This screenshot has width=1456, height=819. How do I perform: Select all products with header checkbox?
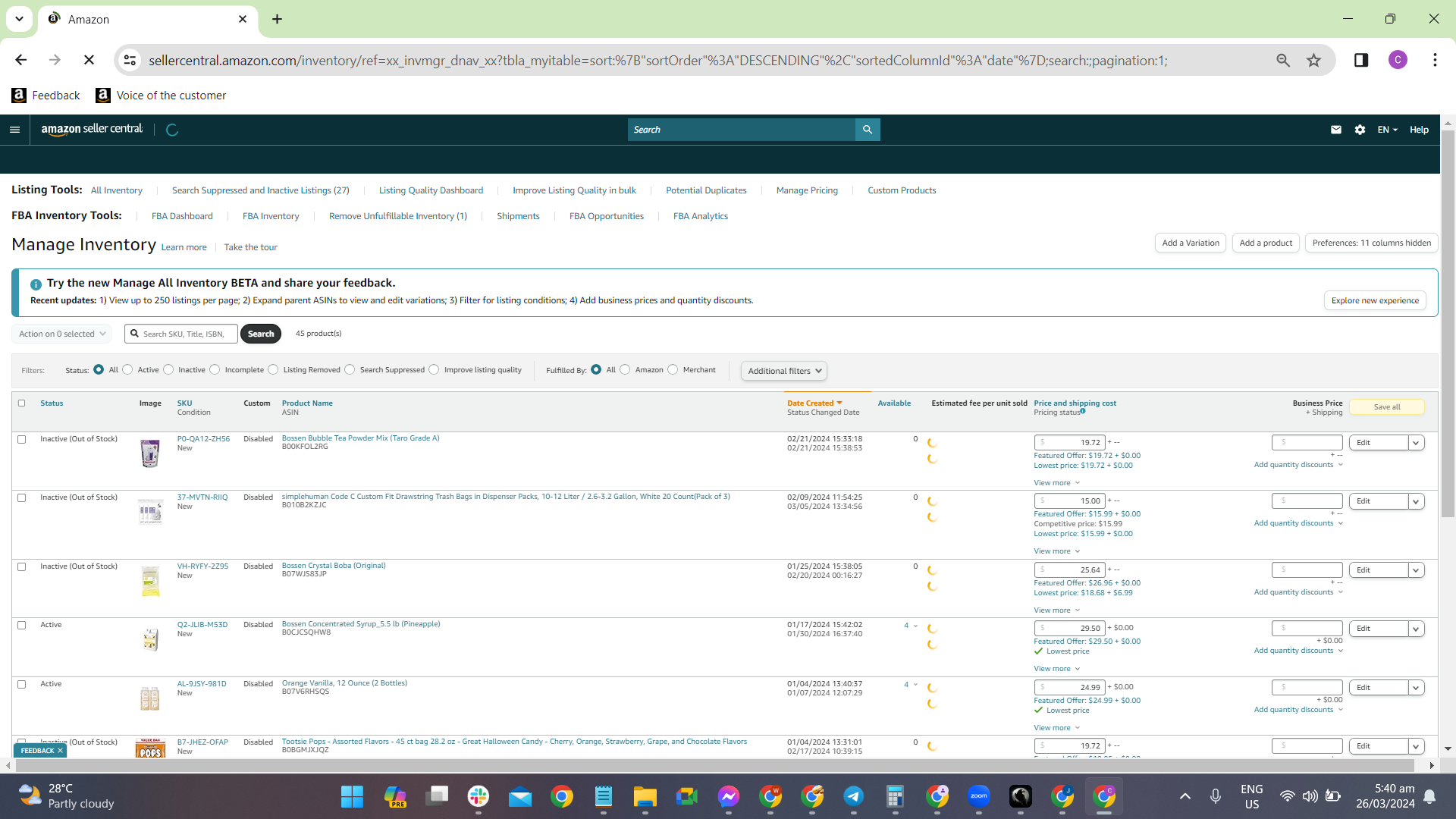point(21,403)
